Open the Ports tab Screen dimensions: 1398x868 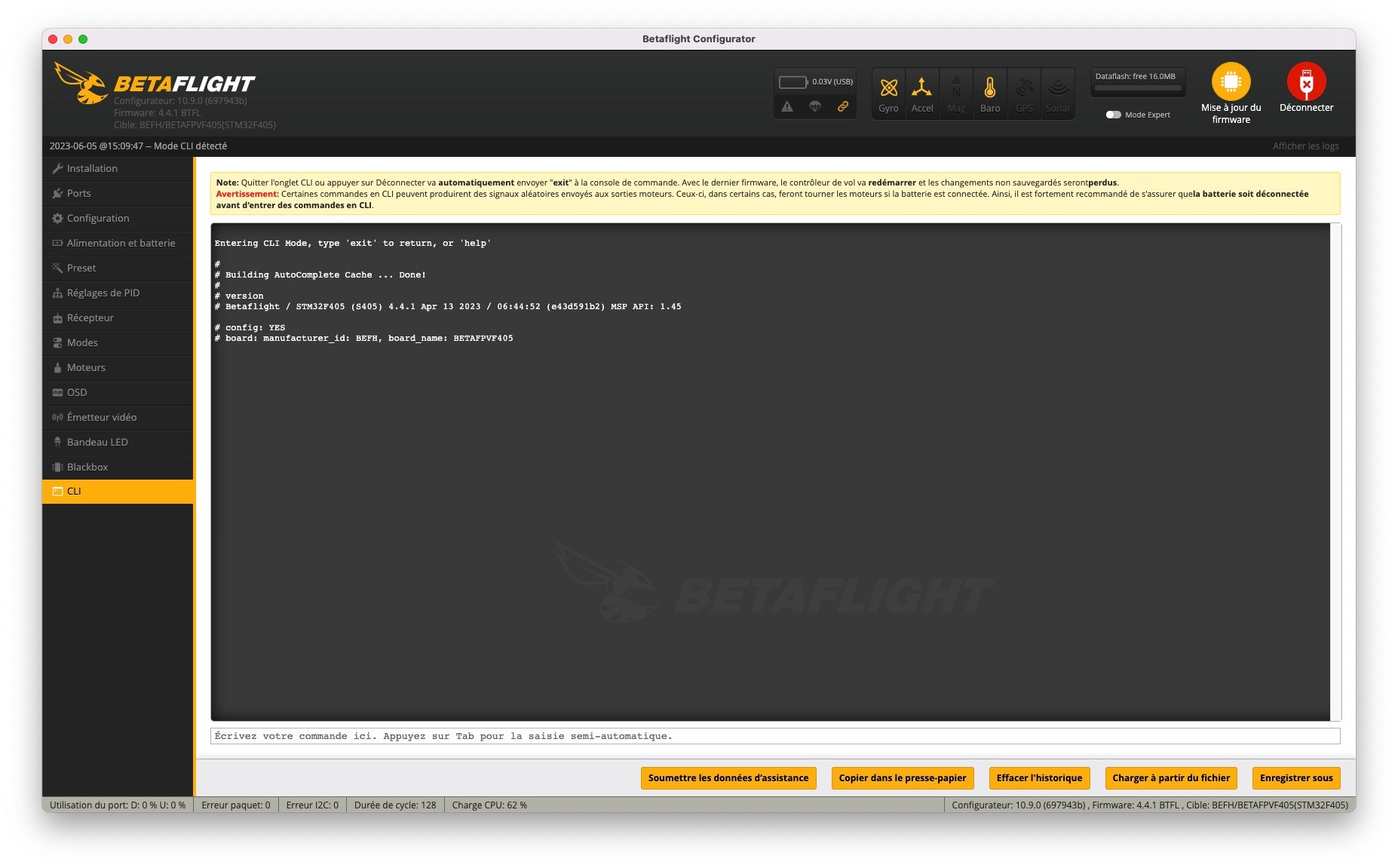click(118, 194)
